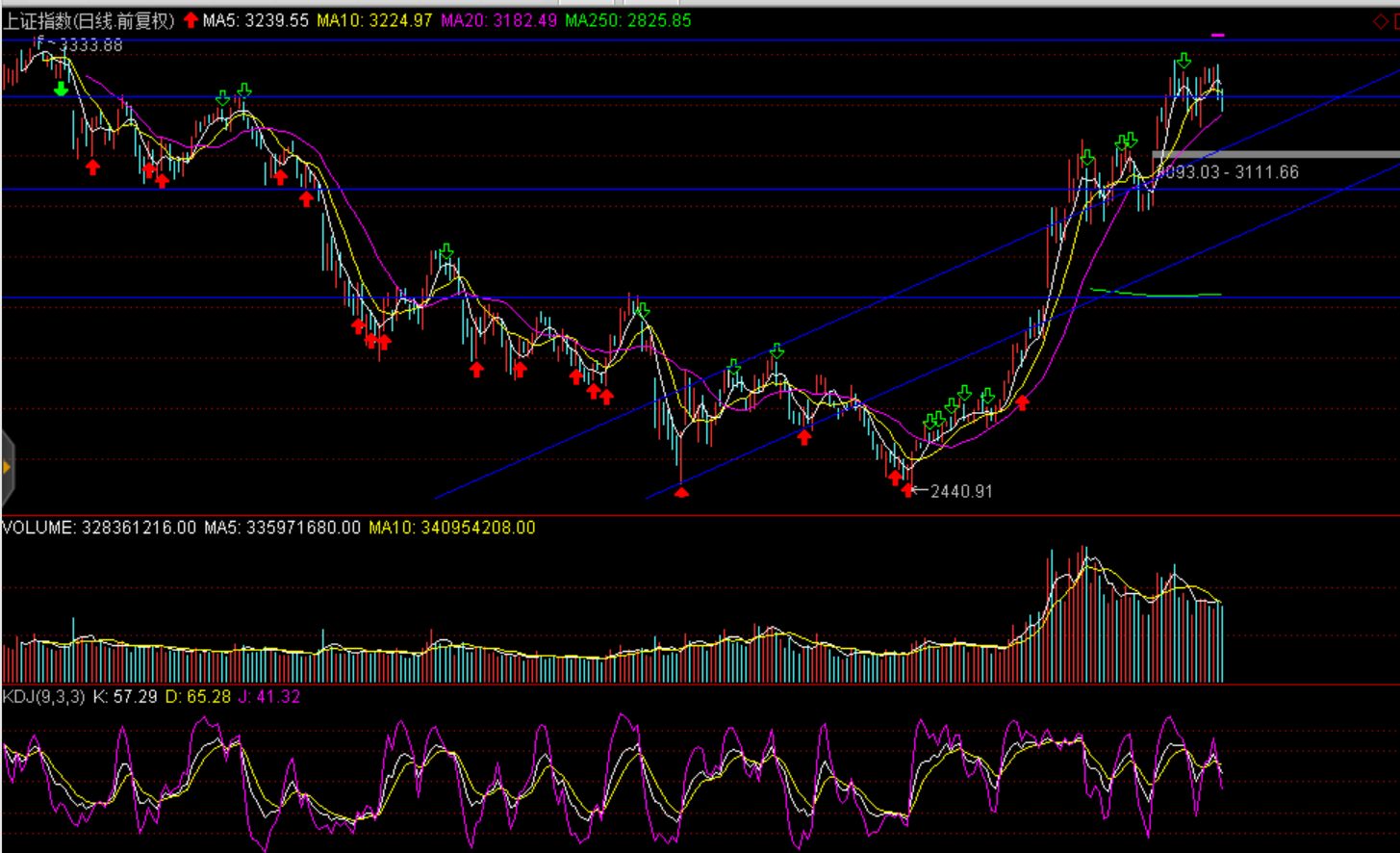Open the 上证指数 chart title settings
Image resolution: width=1400 pixels, height=853 pixels.
[x=89, y=20]
